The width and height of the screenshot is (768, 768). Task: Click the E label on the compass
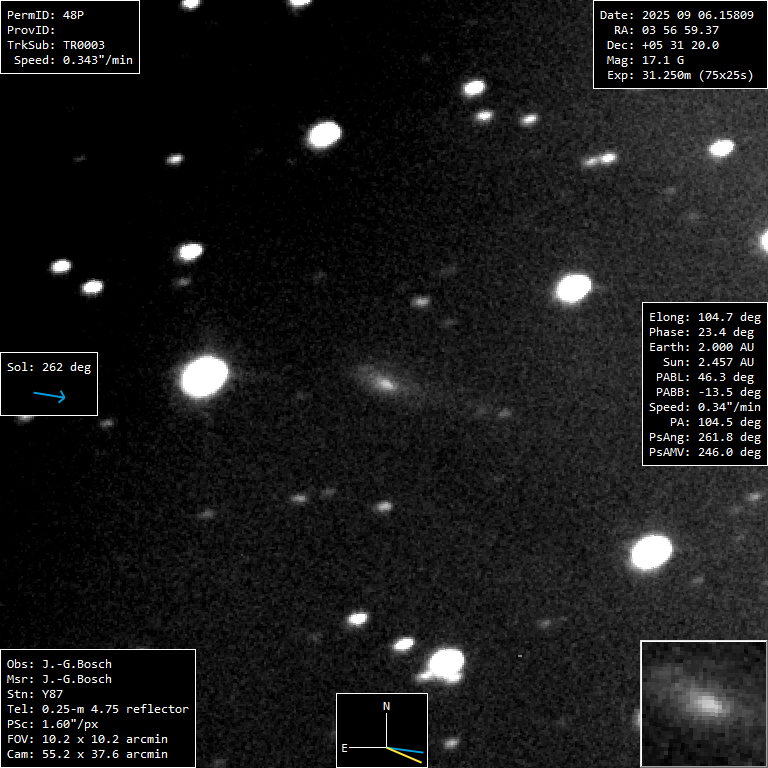345,748
